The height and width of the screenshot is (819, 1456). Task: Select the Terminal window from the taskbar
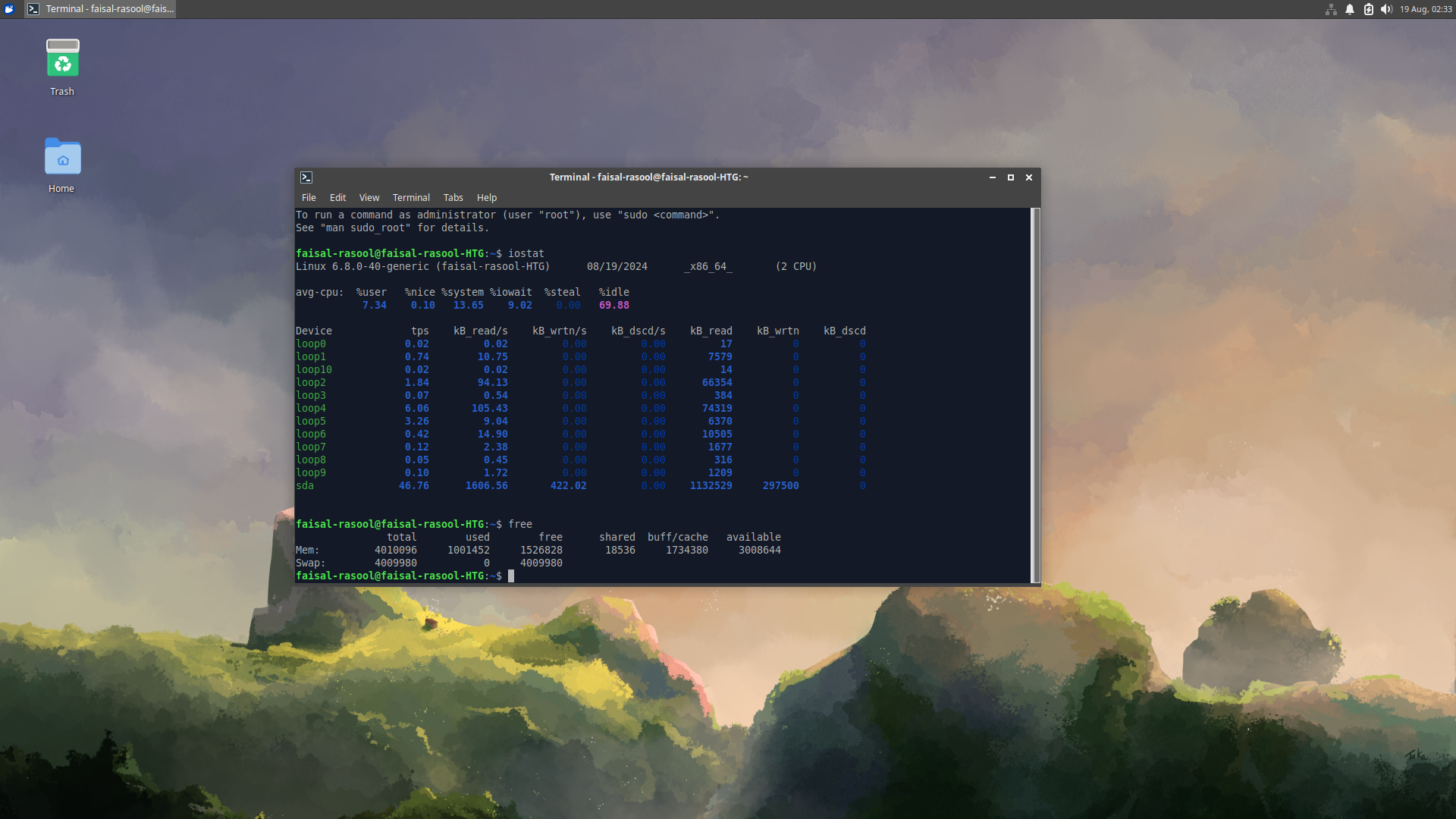[99, 9]
